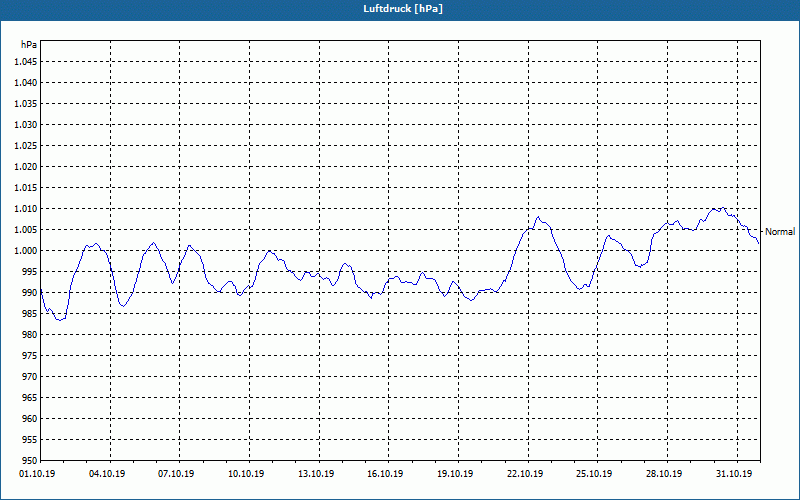Click the 31.10.19 date label
Image resolution: width=800 pixels, height=500 pixels.
[734, 473]
